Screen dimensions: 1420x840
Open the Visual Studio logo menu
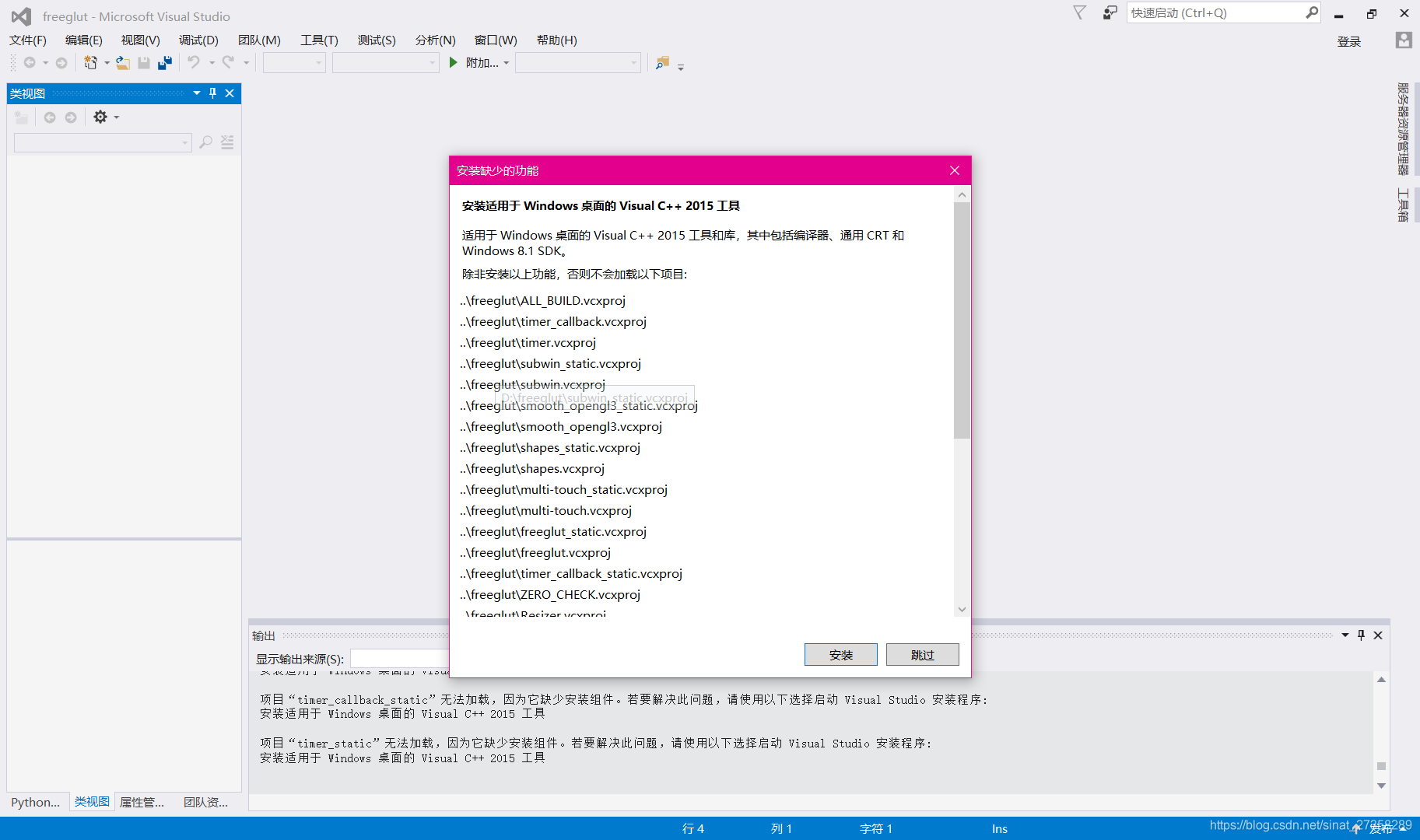[21, 16]
